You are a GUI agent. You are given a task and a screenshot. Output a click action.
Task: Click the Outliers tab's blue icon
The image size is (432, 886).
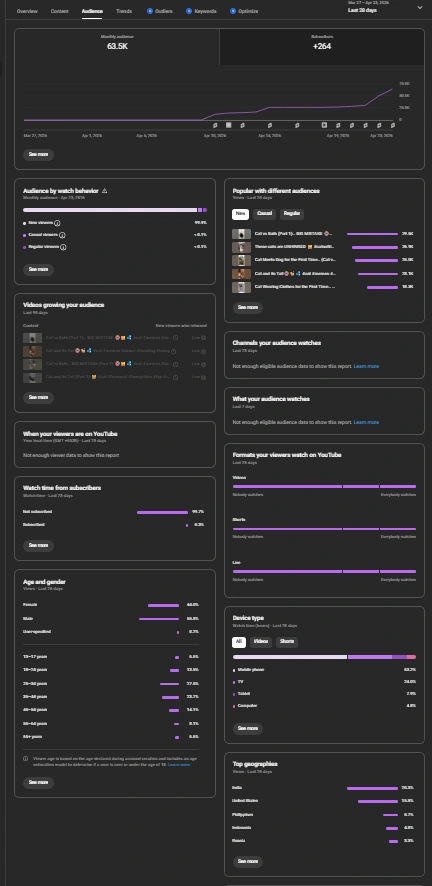[150, 11]
